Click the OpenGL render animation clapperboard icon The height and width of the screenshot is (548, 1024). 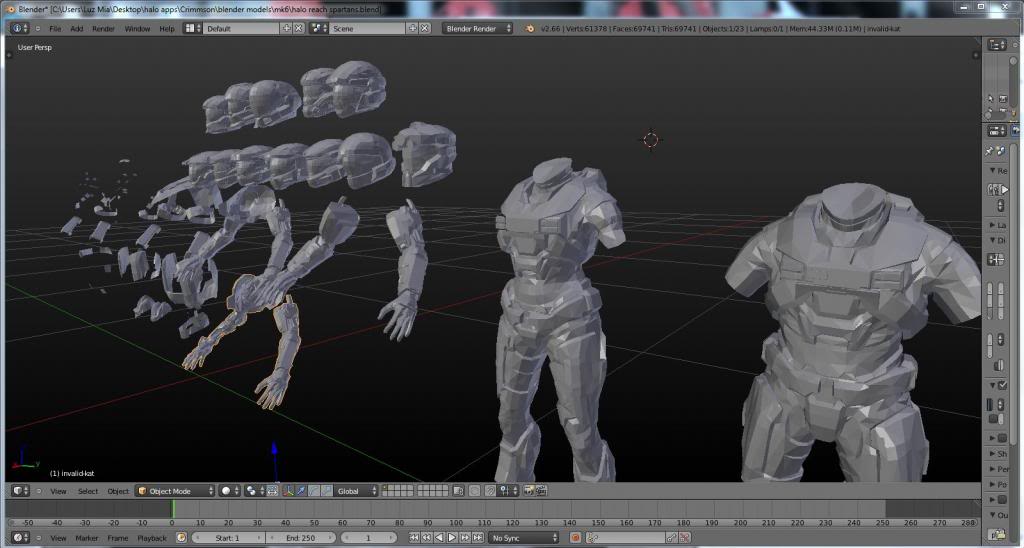pos(541,491)
